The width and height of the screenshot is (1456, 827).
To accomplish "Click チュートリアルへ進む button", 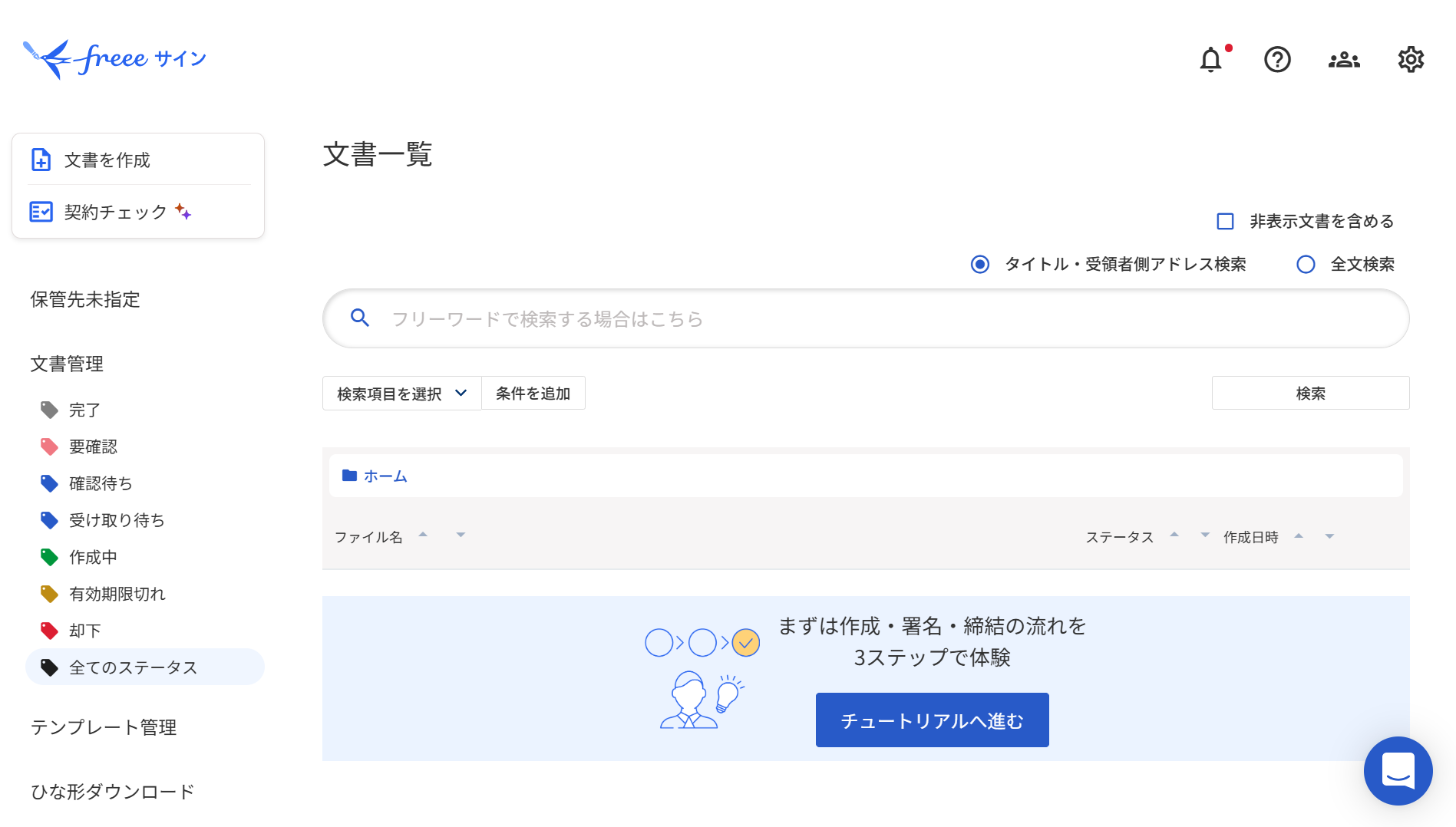I will pyautogui.click(x=932, y=720).
